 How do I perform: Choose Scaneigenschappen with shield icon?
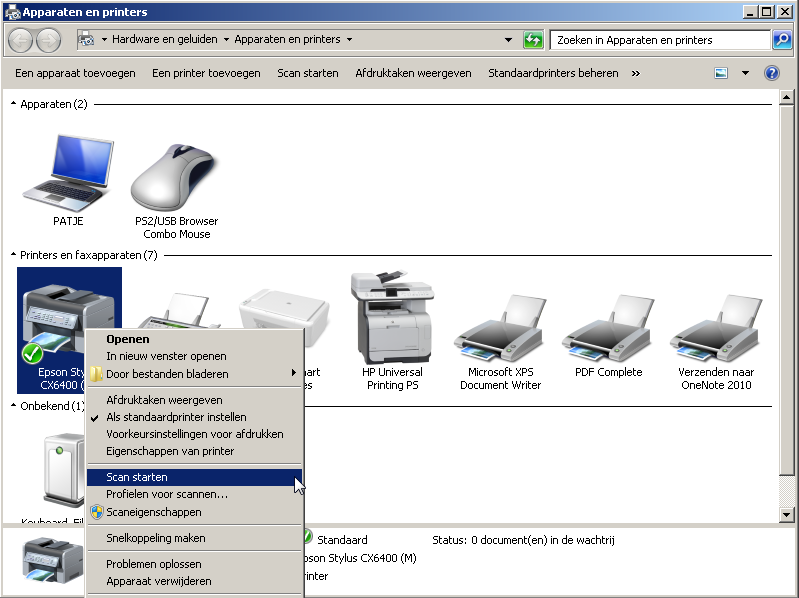pos(195,512)
